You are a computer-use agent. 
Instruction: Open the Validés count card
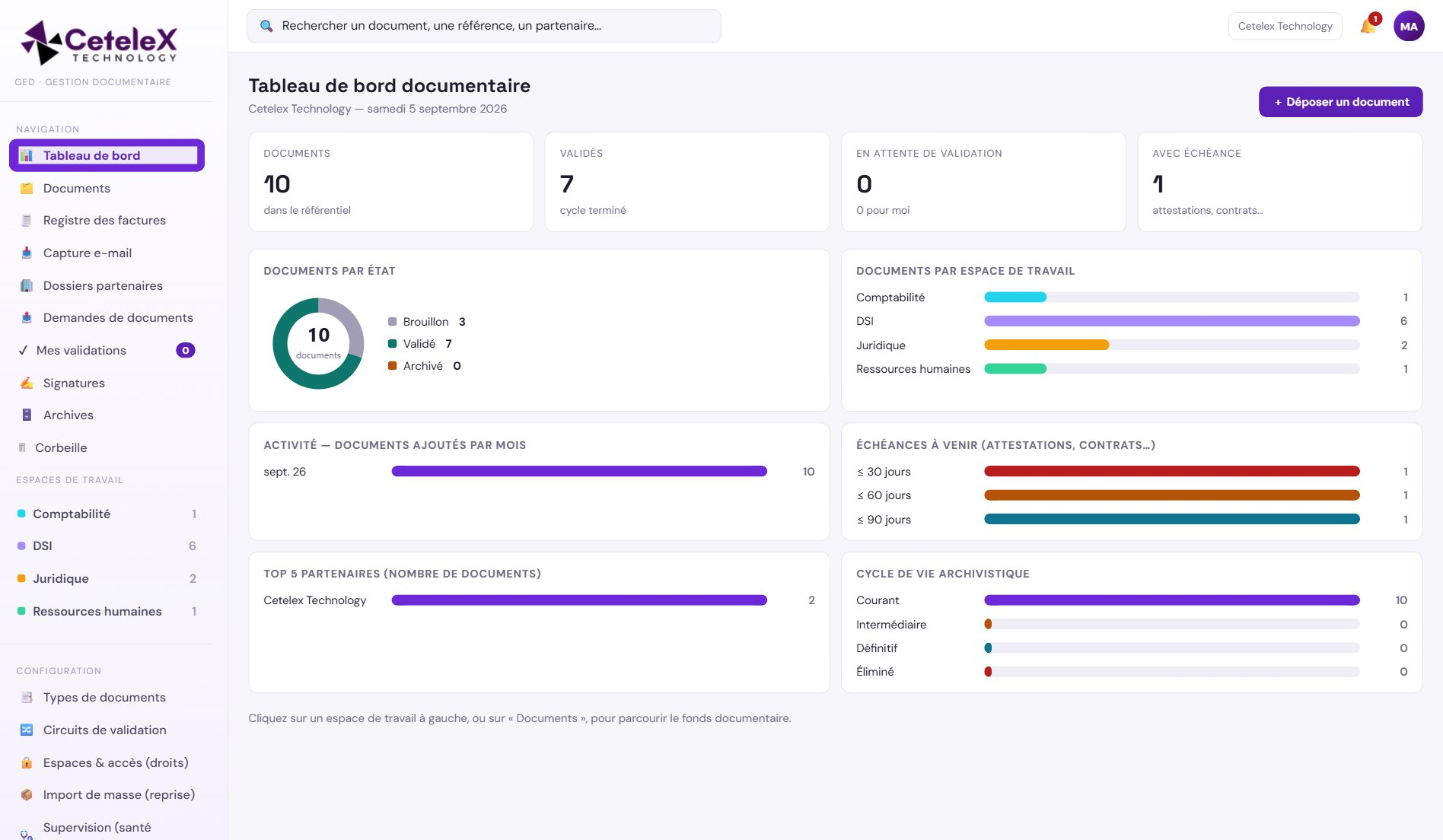687,182
